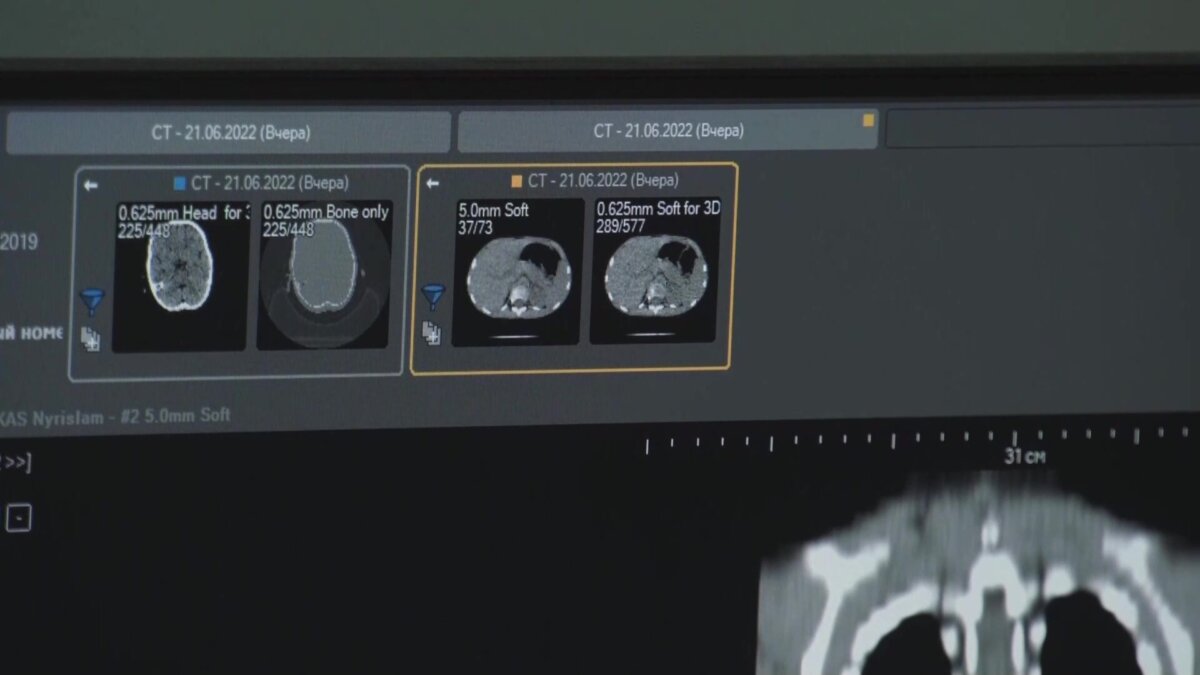
Task: Select the 5.0mm Soft series thumbnail
Action: click(x=516, y=272)
